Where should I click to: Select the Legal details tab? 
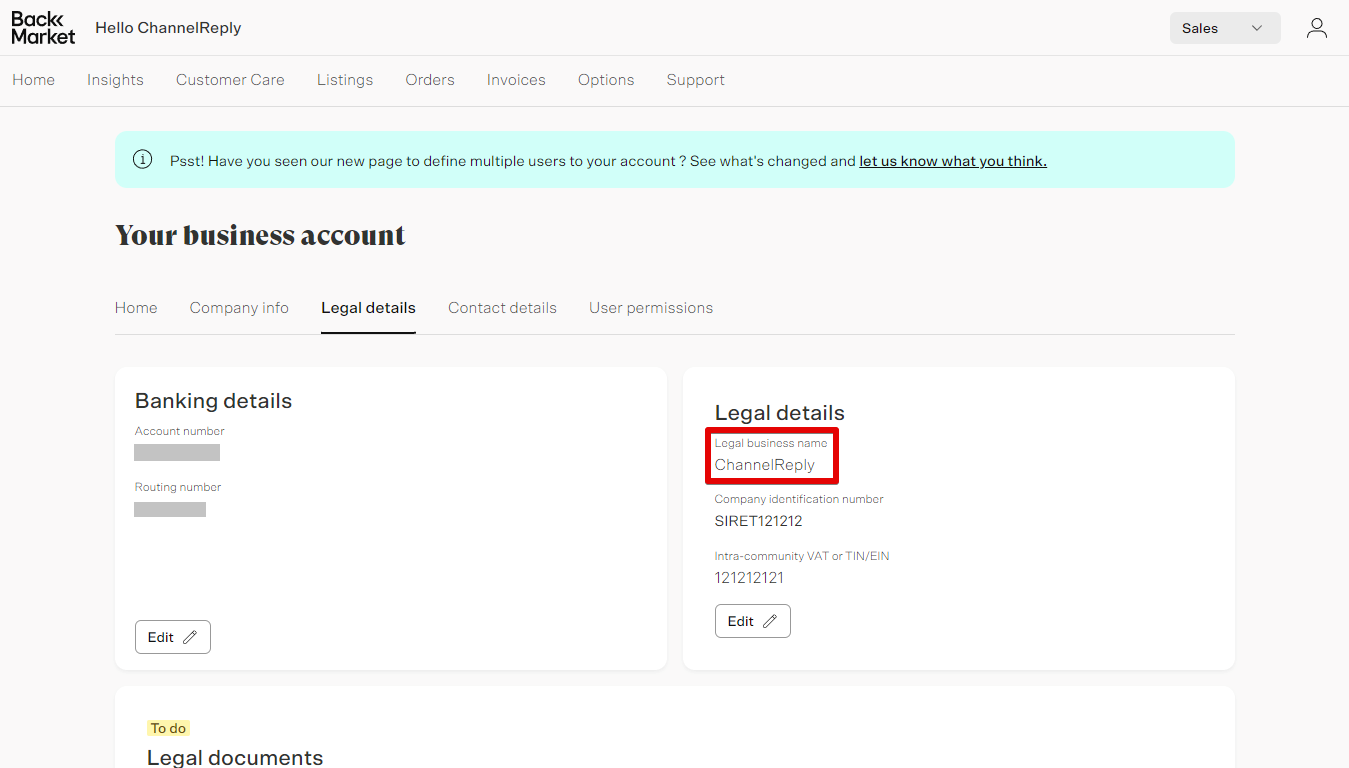click(x=368, y=308)
